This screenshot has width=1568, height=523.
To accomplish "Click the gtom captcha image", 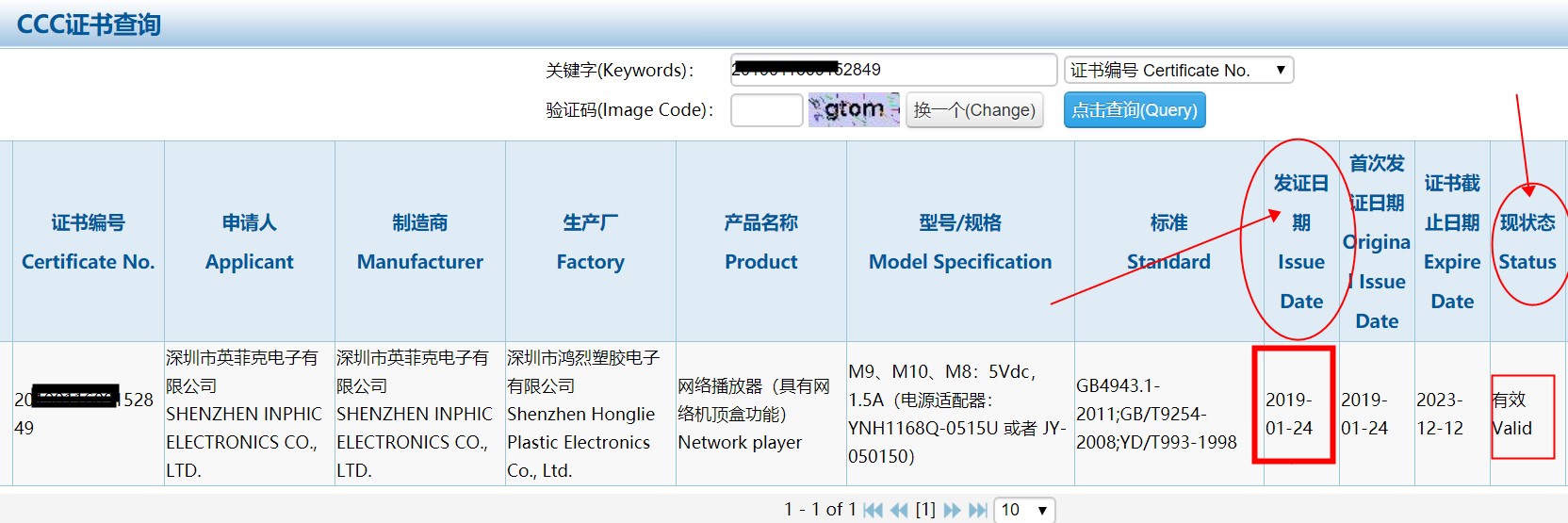I will [x=854, y=109].
